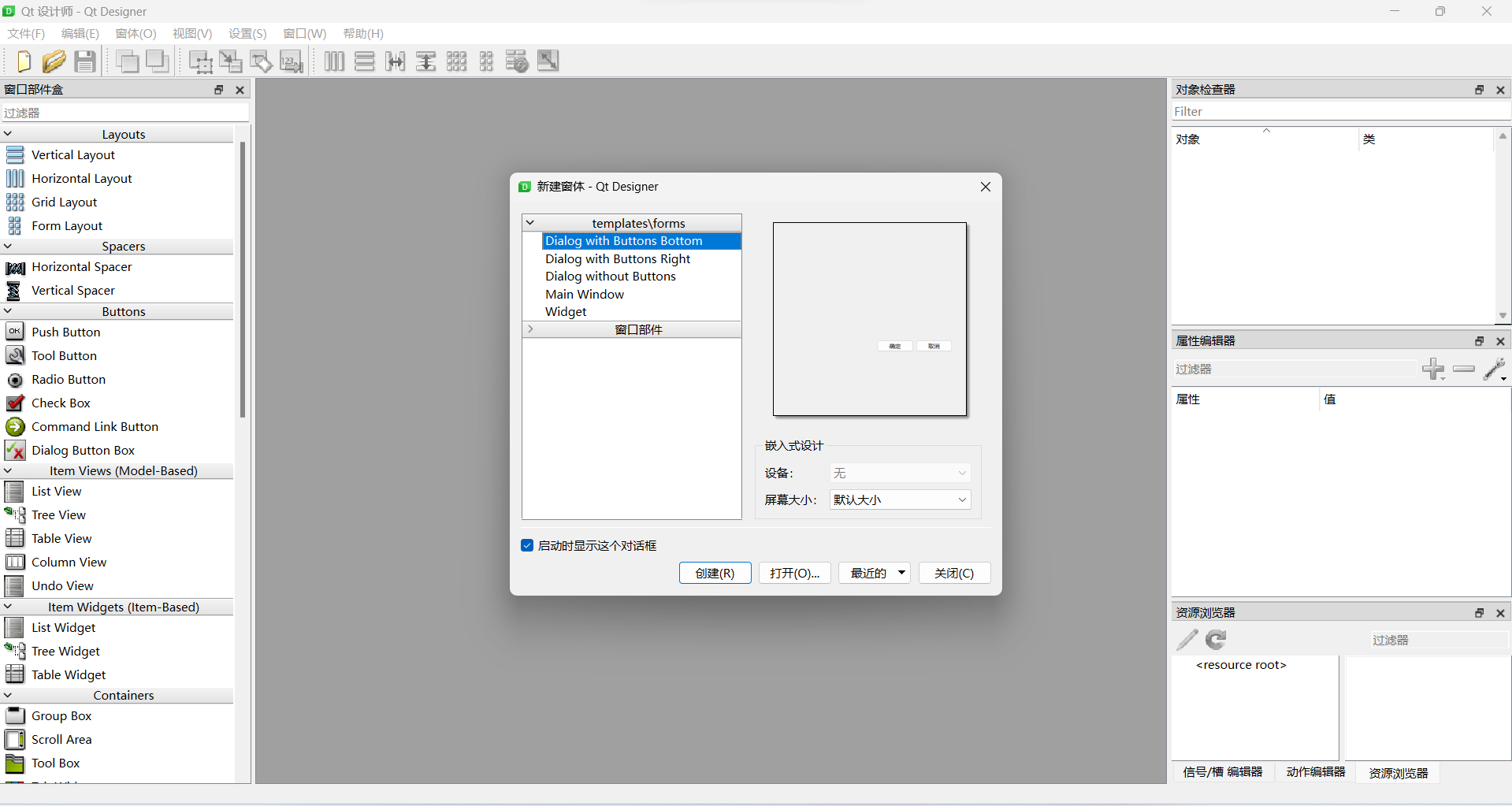
Task: Click the wrench configure icon in property editor
Action: point(1495,369)
